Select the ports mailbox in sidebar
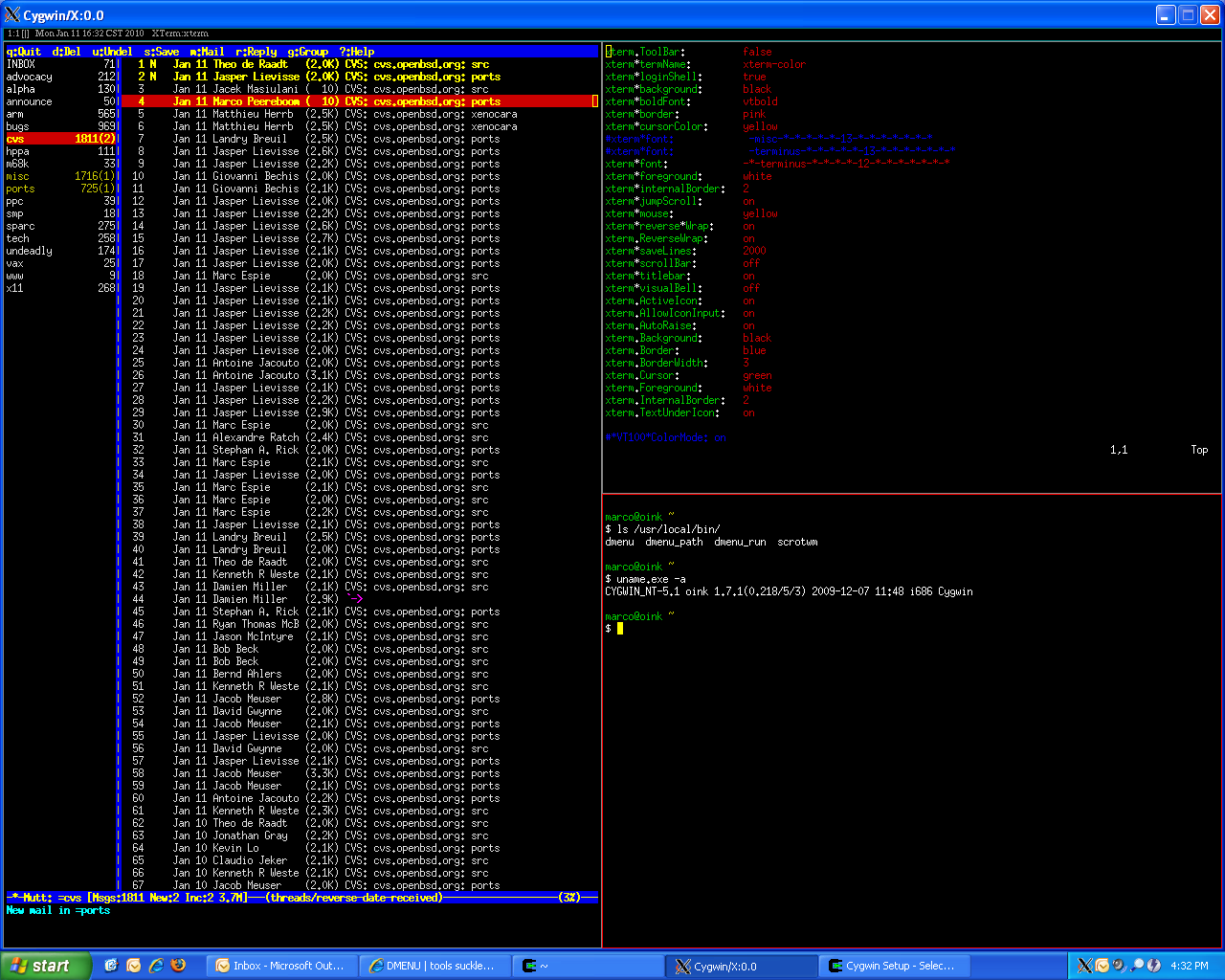The width and height of the screenshot is (1225, 980). coord(61,189)
